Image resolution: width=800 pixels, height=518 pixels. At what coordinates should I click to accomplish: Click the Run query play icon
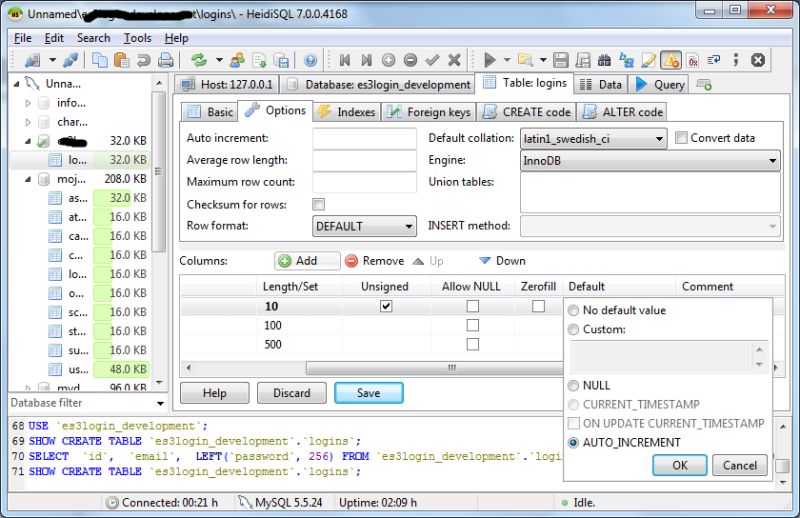489,60
